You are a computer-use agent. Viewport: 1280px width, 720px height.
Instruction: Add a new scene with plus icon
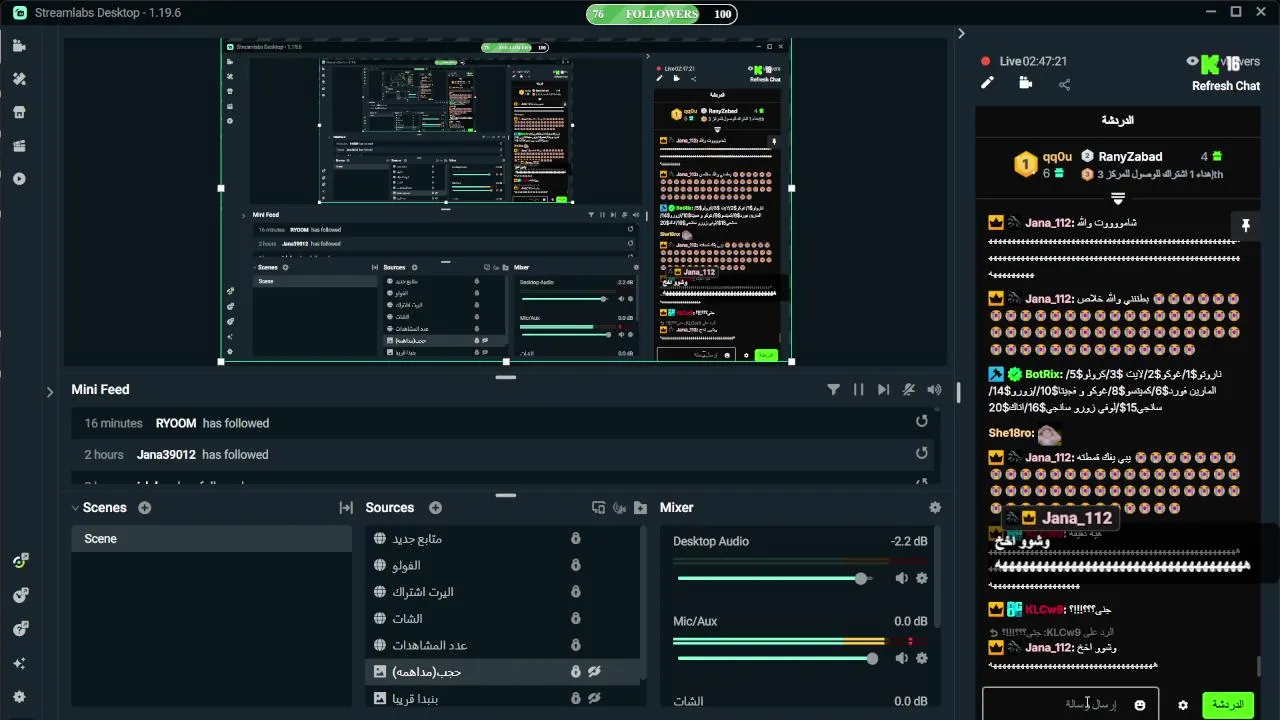point(145,508)
